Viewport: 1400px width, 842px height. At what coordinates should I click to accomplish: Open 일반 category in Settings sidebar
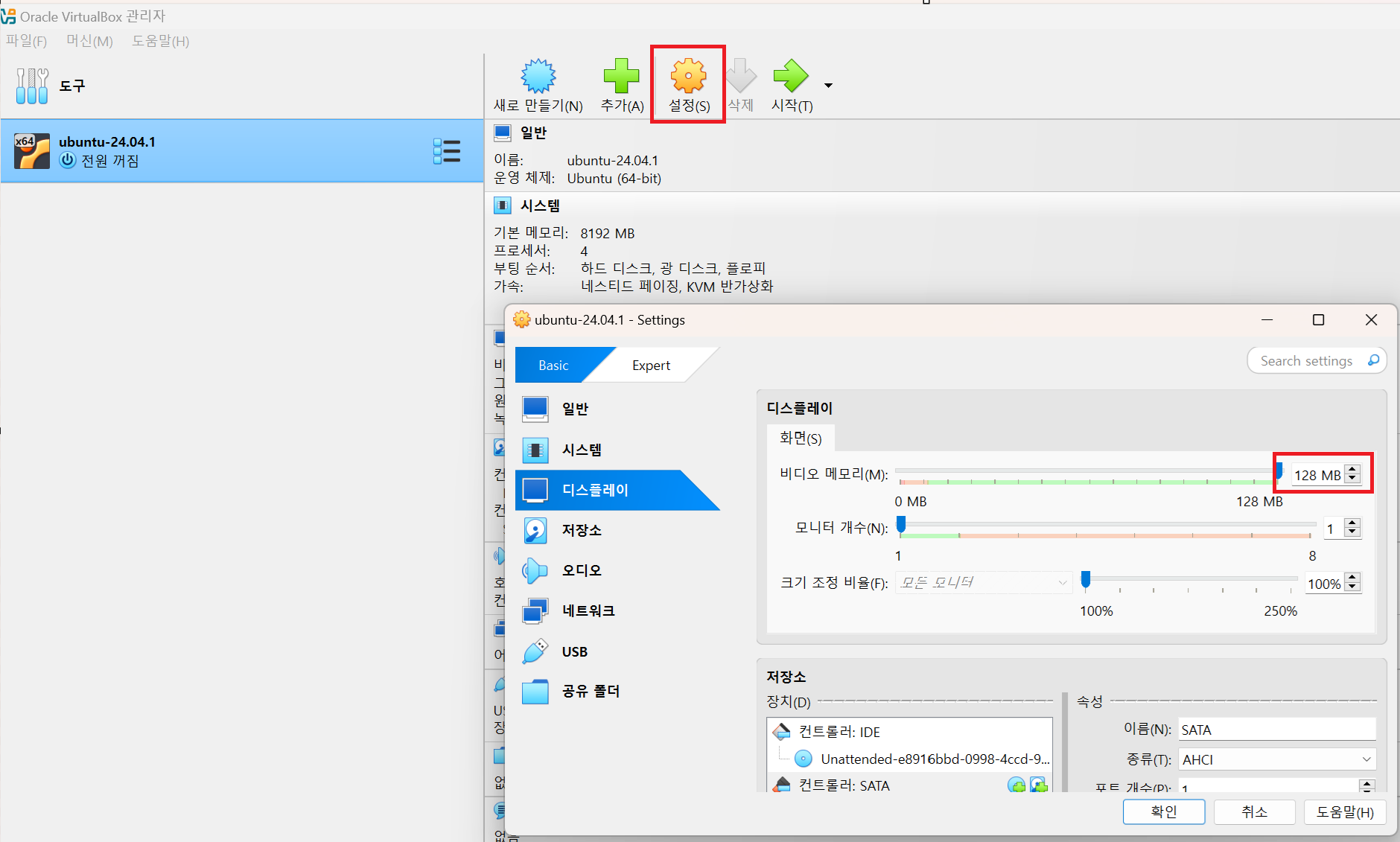pos(617,409)
